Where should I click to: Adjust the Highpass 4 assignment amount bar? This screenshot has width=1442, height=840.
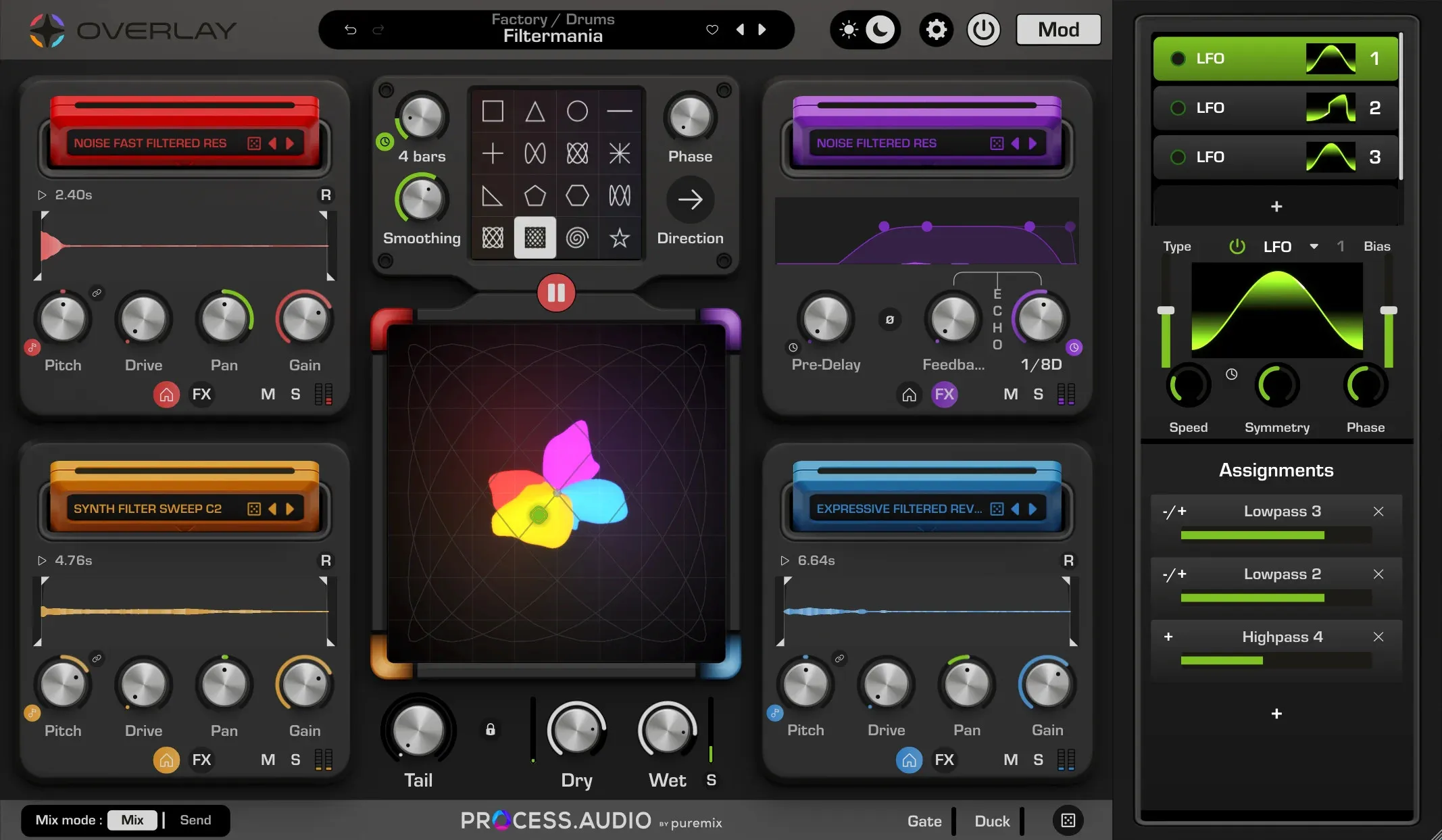pos(1276,660)
